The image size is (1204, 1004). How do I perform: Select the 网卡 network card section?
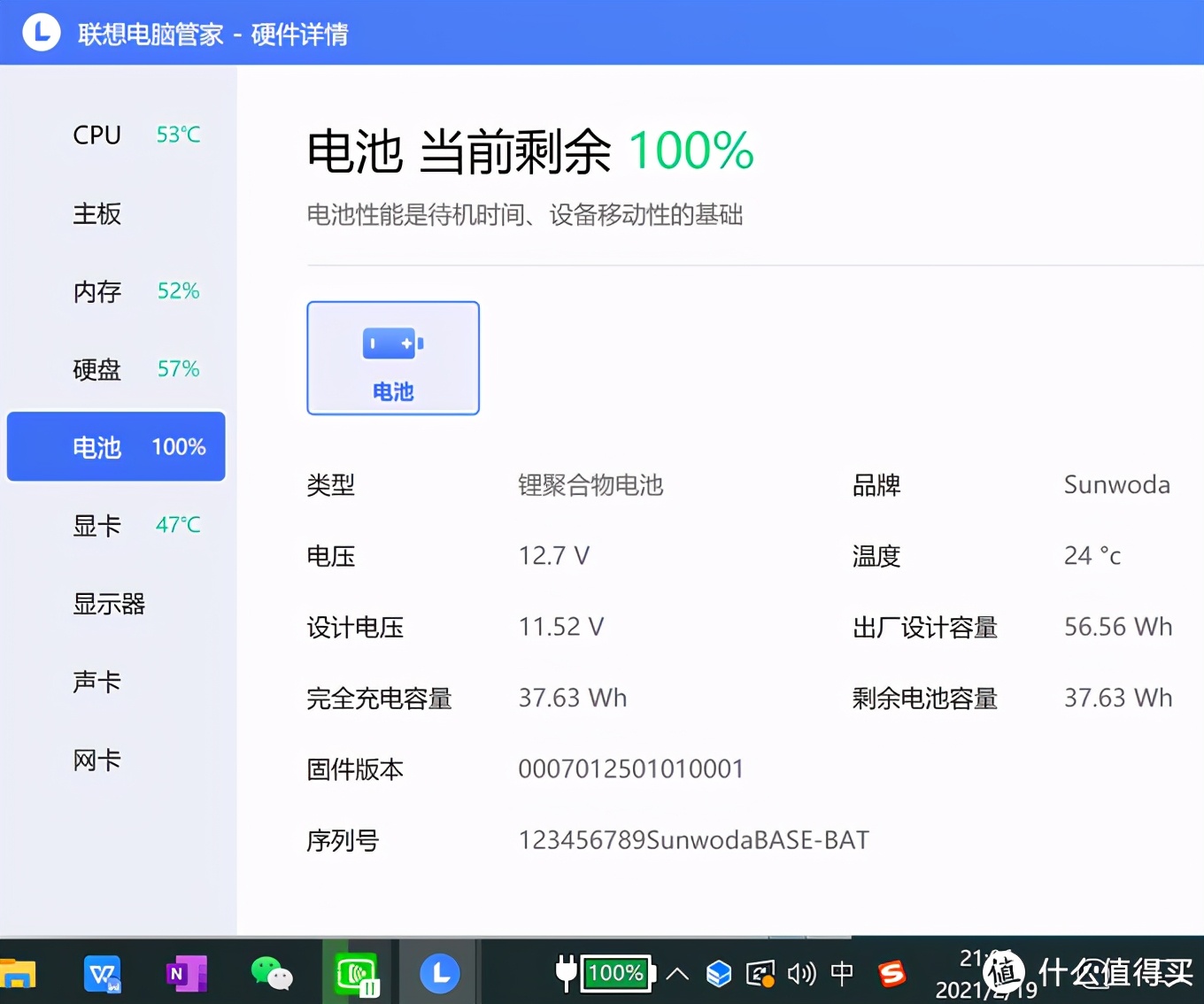click(96, 759)
